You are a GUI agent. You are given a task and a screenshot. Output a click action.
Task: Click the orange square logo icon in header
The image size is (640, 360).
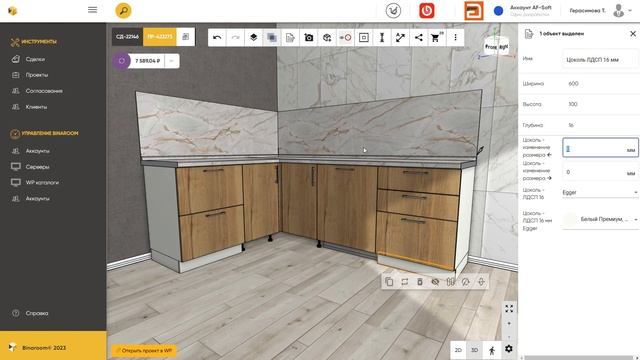coord(473,11)
